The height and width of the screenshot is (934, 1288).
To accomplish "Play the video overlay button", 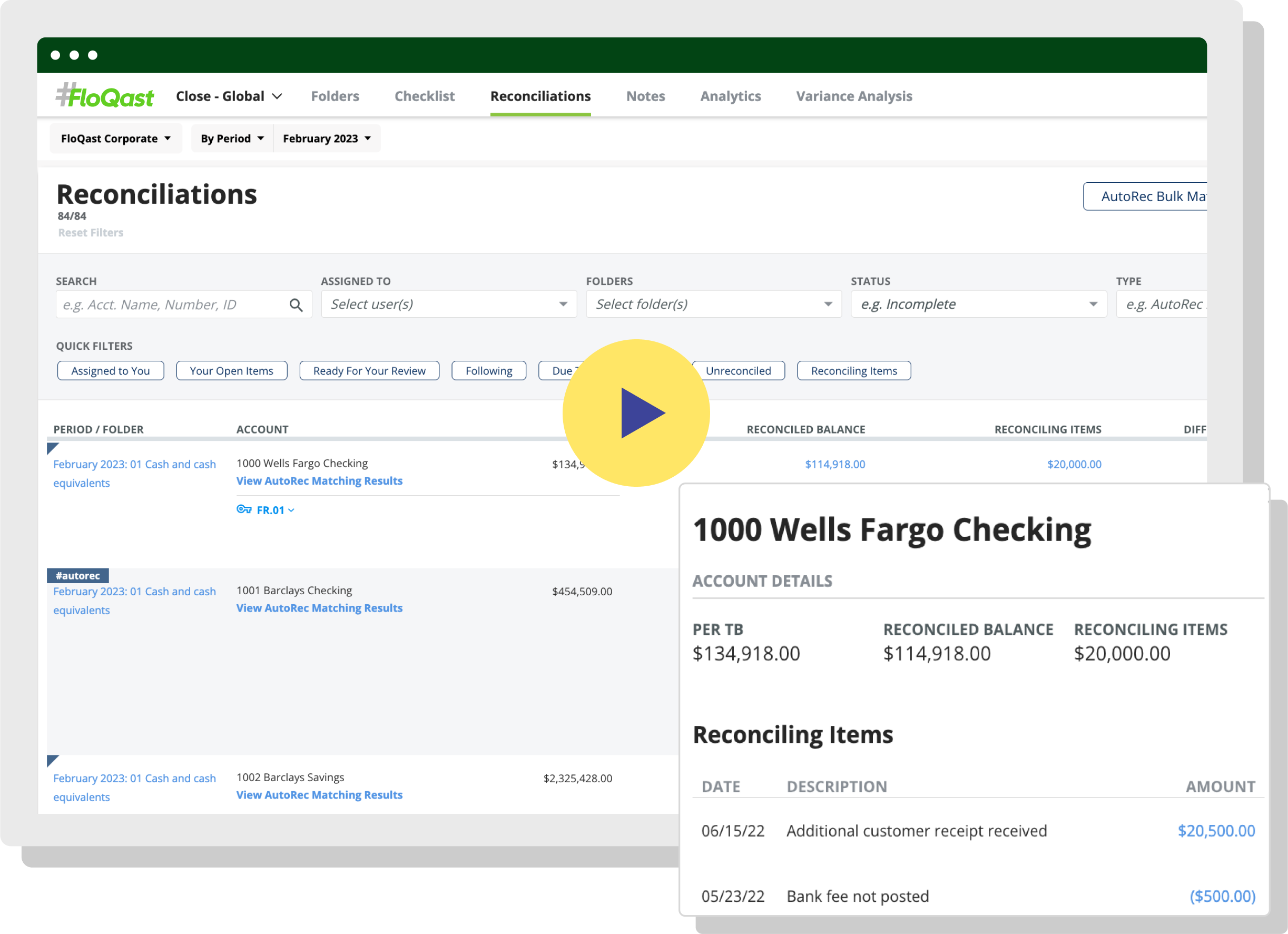I will point(636,413).
